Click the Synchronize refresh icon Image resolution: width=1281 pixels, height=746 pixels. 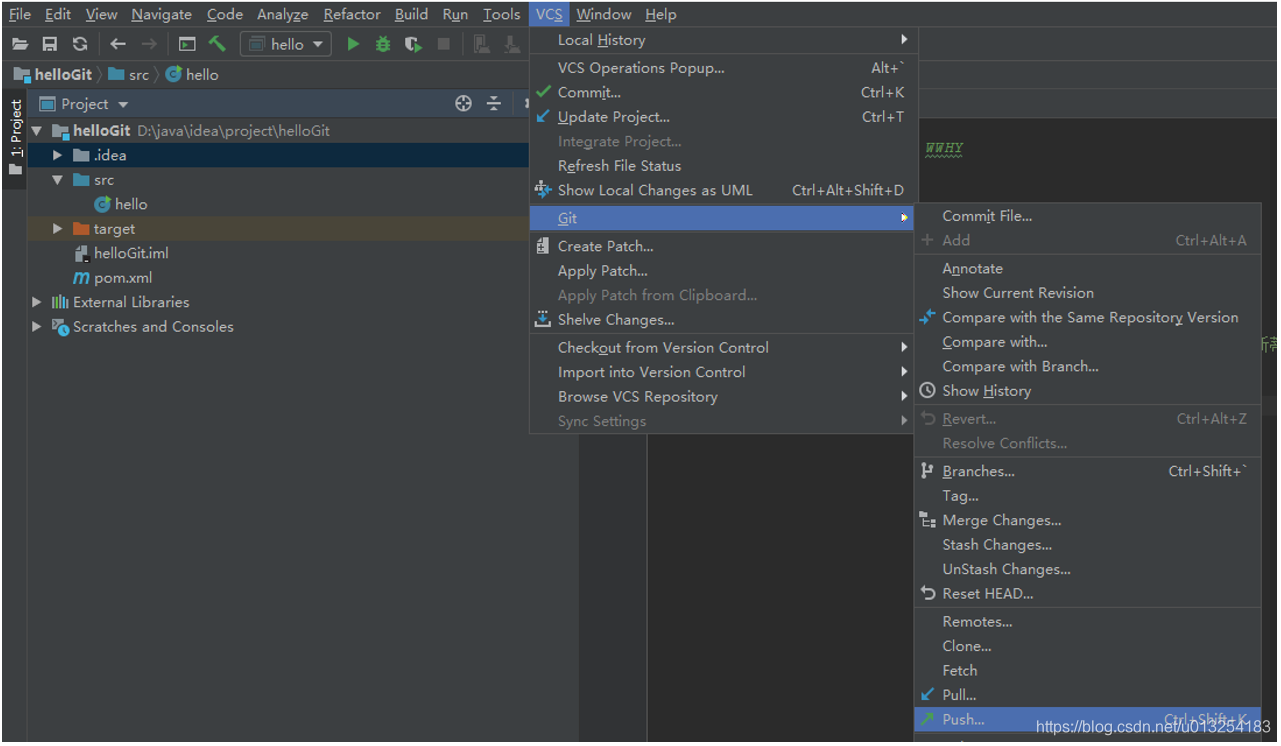(80, 44)
